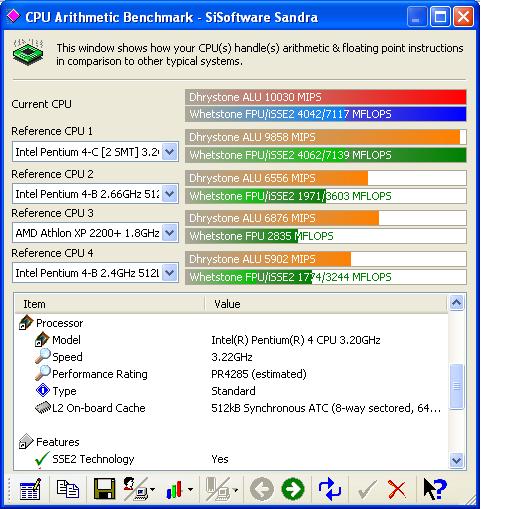
Task: Click the Dhrystone ALU 9858 MIPS bar
Action: (326, 137)
